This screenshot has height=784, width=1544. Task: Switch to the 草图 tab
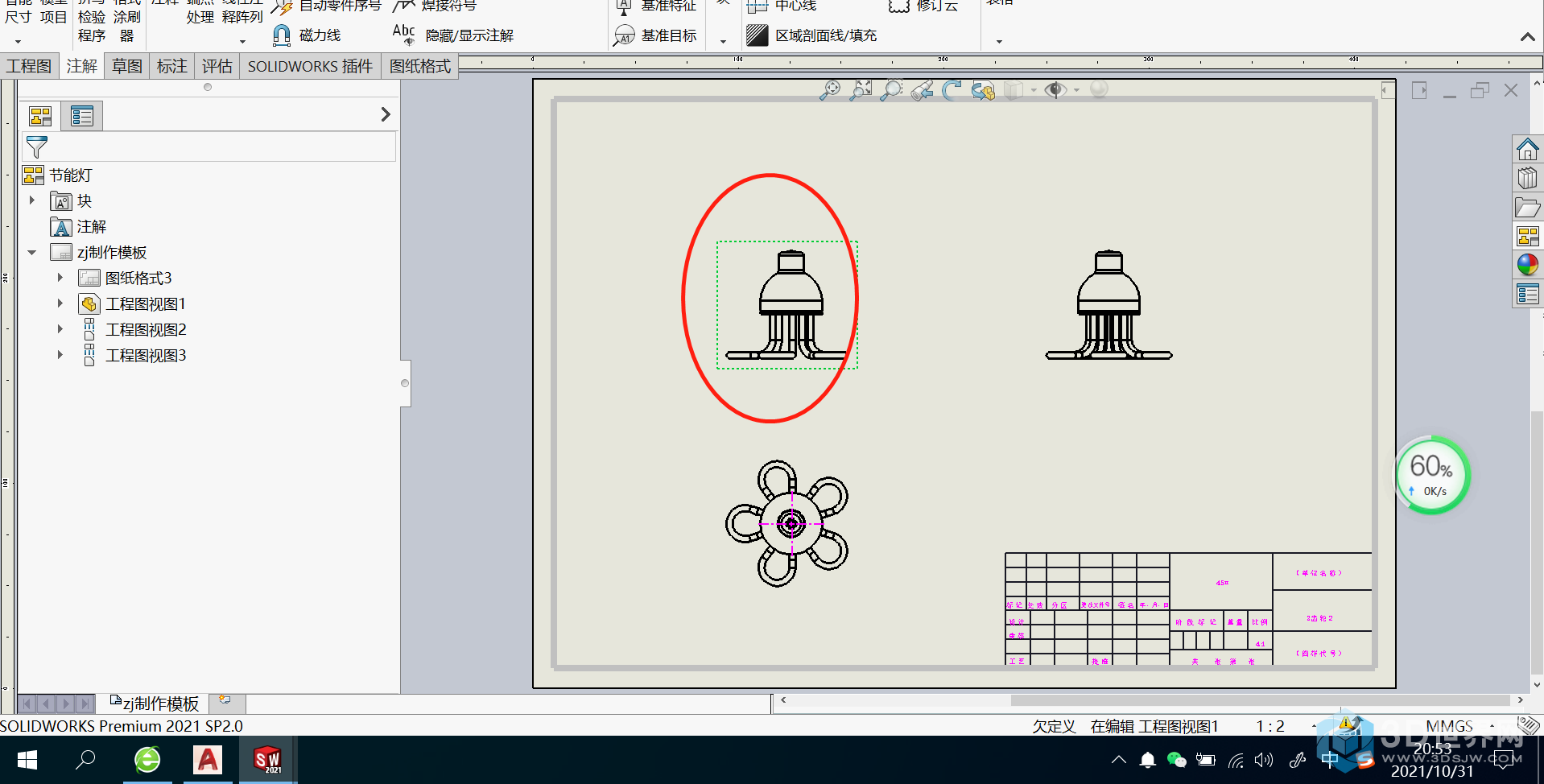pyautogui.click(x=127, y=66)
